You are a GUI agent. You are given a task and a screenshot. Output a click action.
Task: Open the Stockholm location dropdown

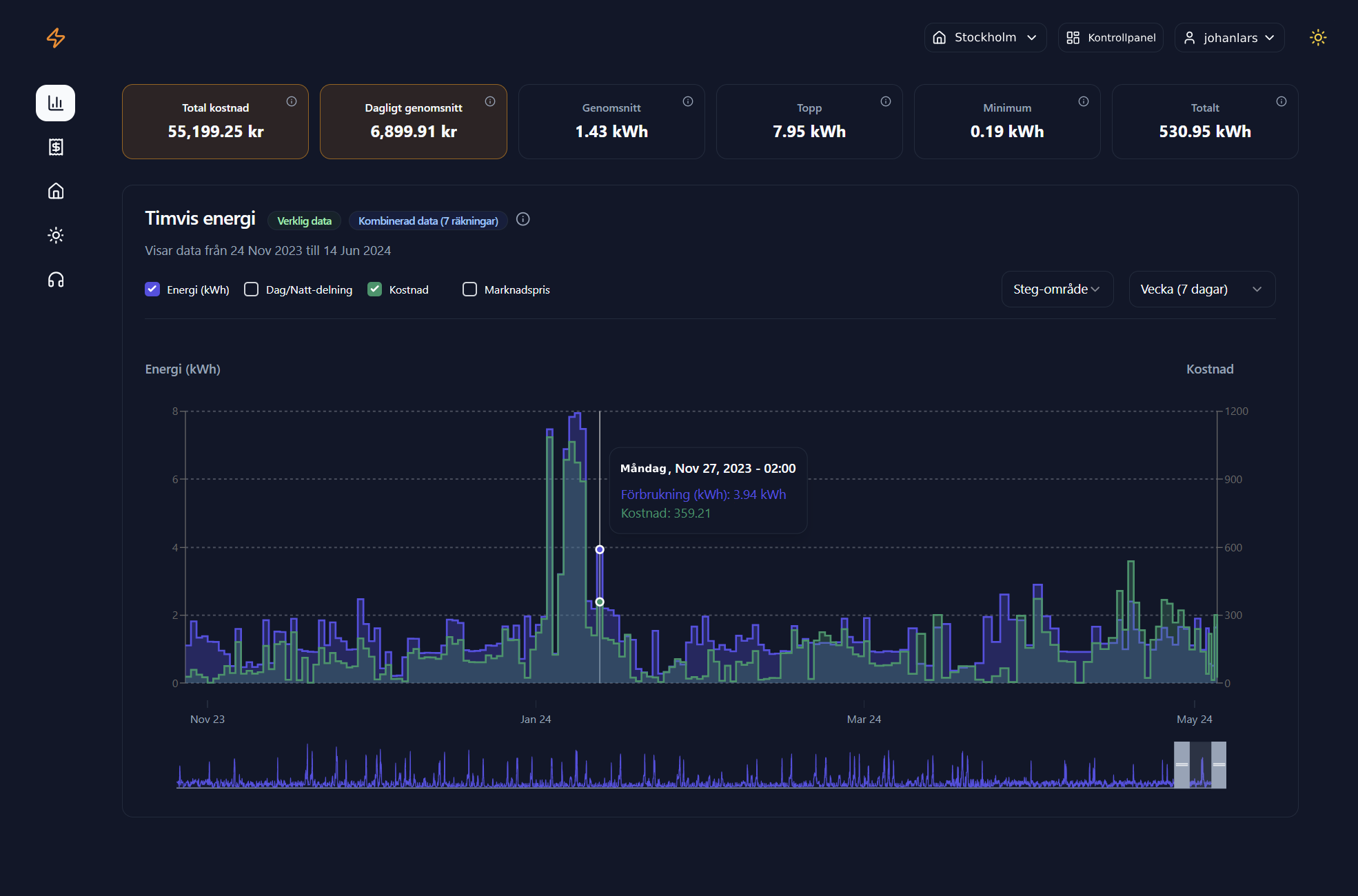coord(984,37)
